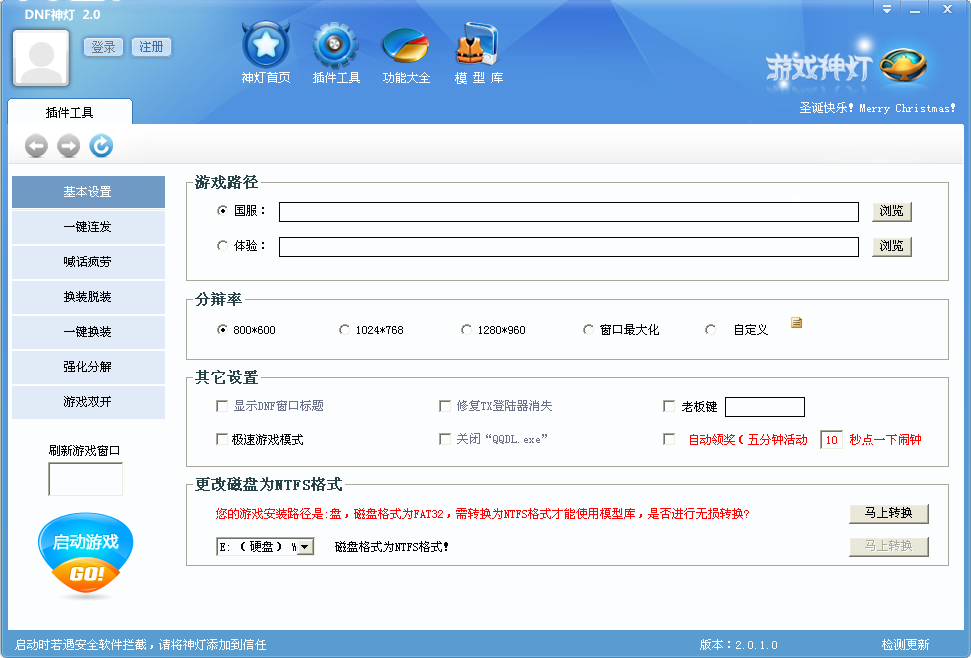Image resolution: width=971 pixels, height=658 pixels.
Task: Open the 功能大全 pie chart icon
Action: pyautogui.click(x=406, y=45)
